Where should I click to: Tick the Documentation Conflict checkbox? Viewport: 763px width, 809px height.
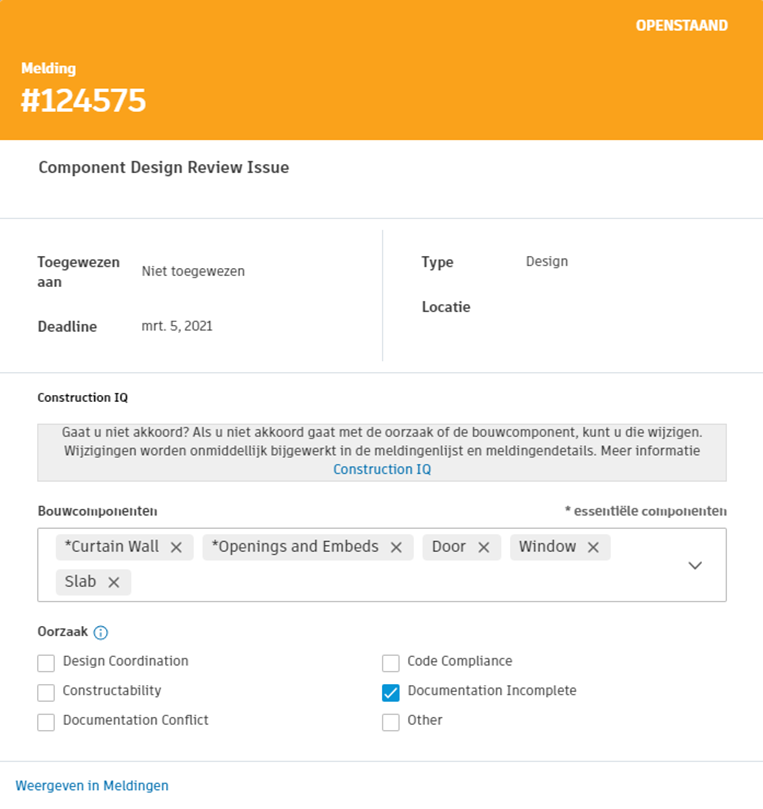pyautogui.click(x=46, y=722)
